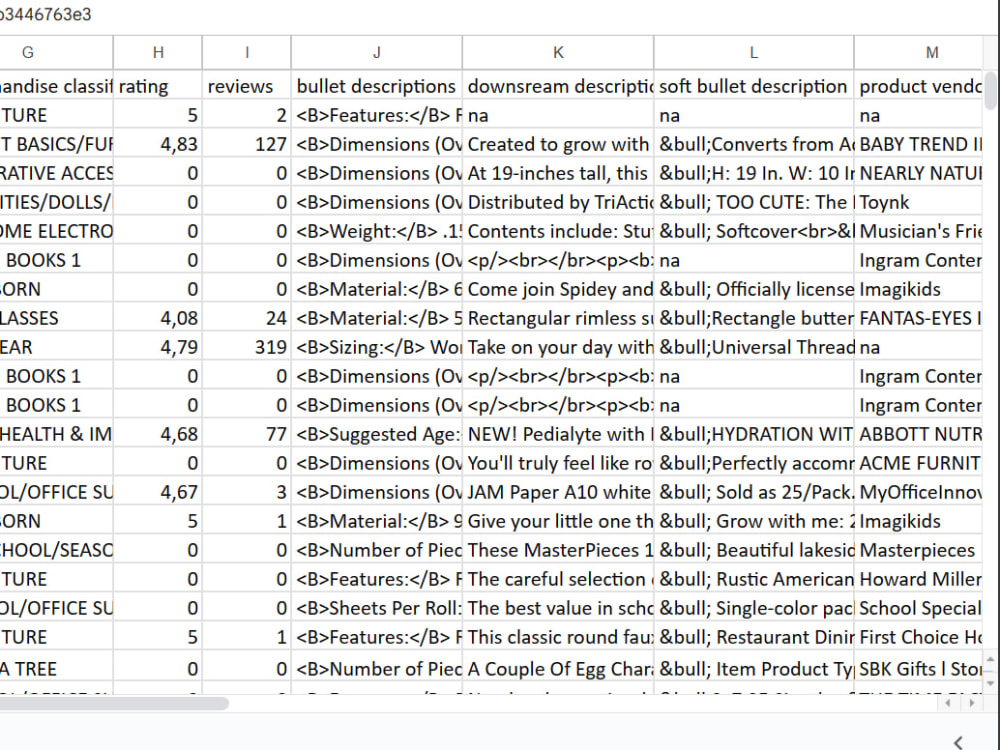The image size is (1000, 750).
Task: Click the '&bull;HYDRATION WIT' cell
Action: pyautogui.click(x=754, y=434)
